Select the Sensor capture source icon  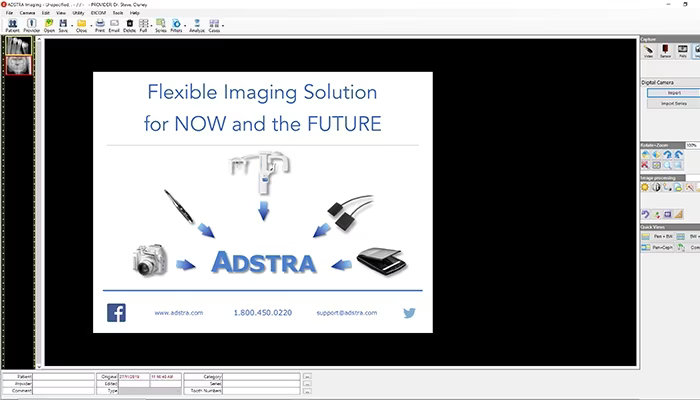[x=665, y=51]
